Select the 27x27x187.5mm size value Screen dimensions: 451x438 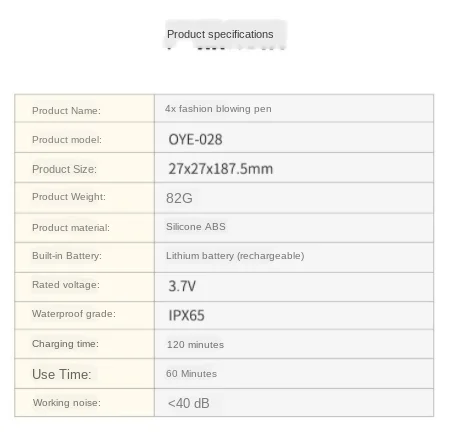(x=221, y=169)
